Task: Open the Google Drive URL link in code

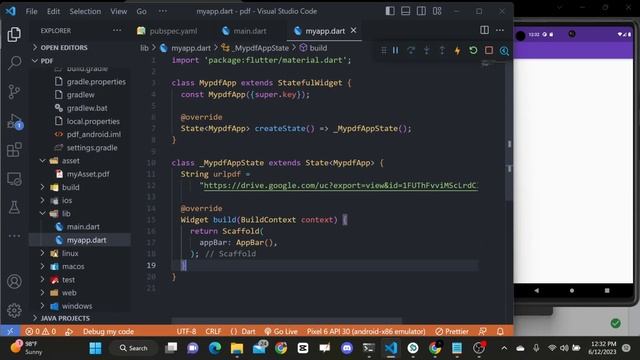Action: pyautogui.click(x=340, y=185)
